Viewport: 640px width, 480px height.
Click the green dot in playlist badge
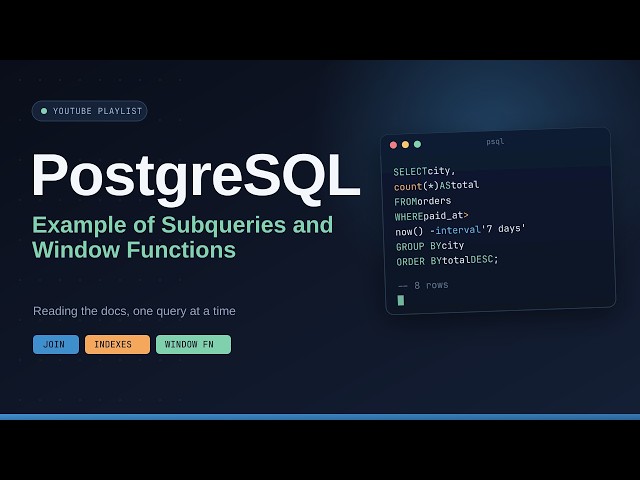click(44, 111)
